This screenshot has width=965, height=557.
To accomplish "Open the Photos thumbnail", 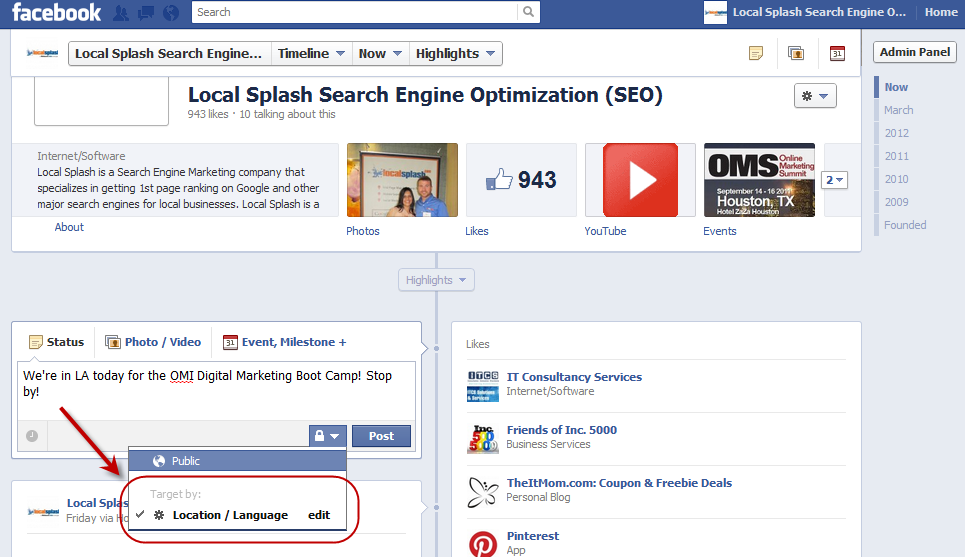I will [x=402, y=180].
